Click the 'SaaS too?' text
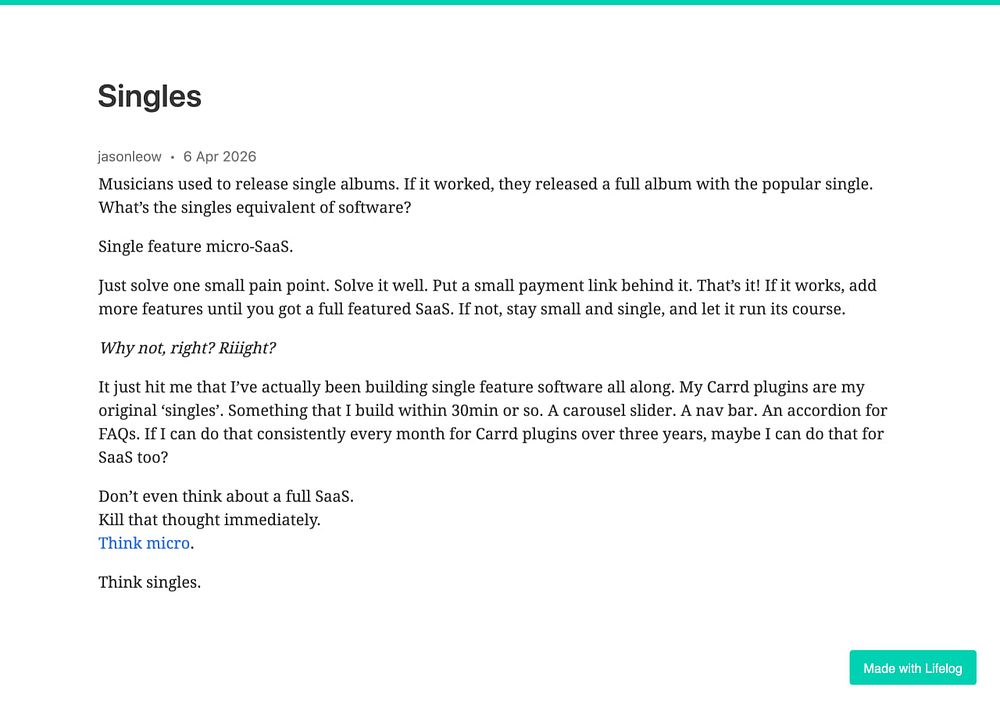Screen dimensions: 1000x705 133,457
